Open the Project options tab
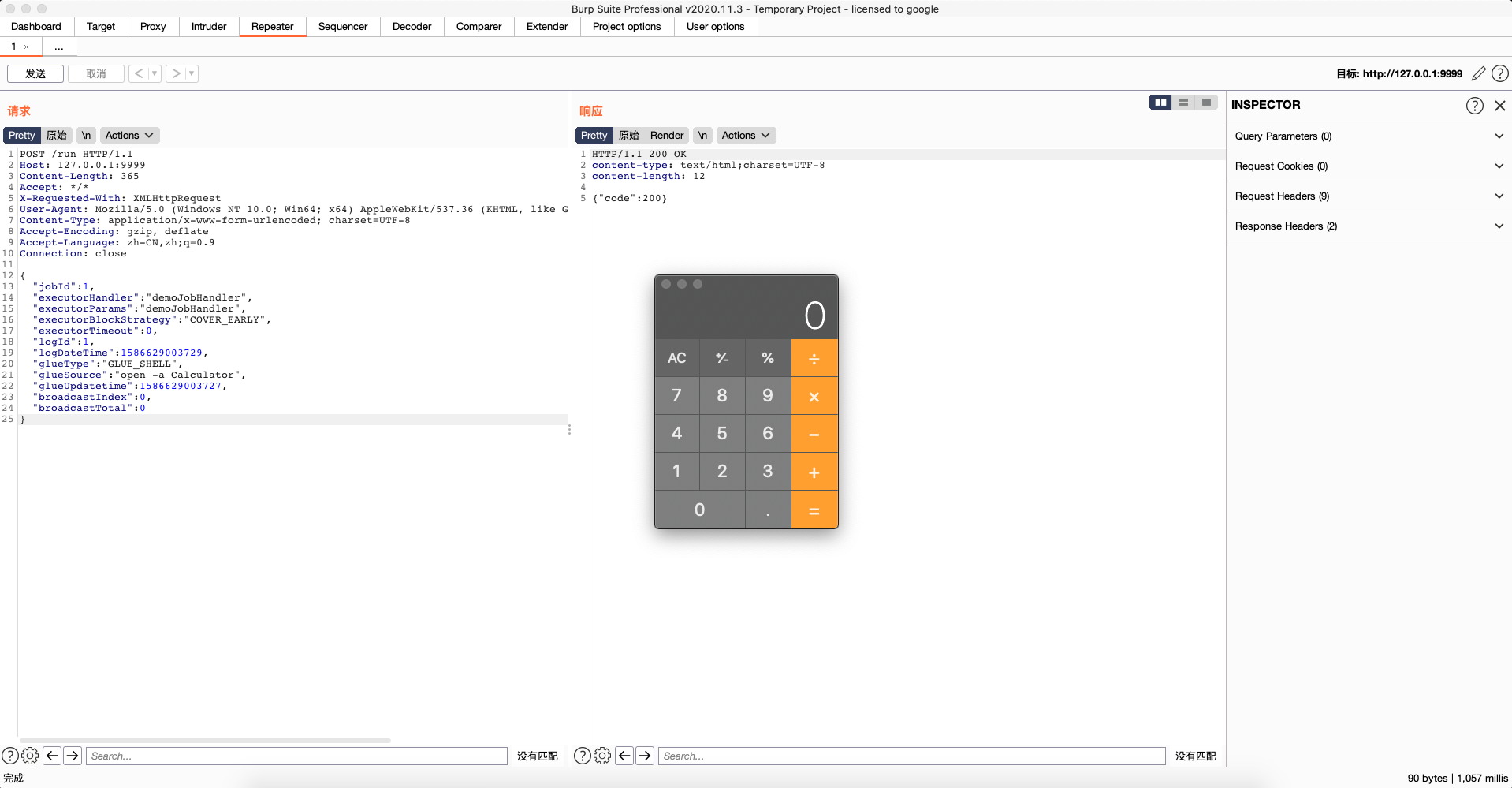 (627, 26)
